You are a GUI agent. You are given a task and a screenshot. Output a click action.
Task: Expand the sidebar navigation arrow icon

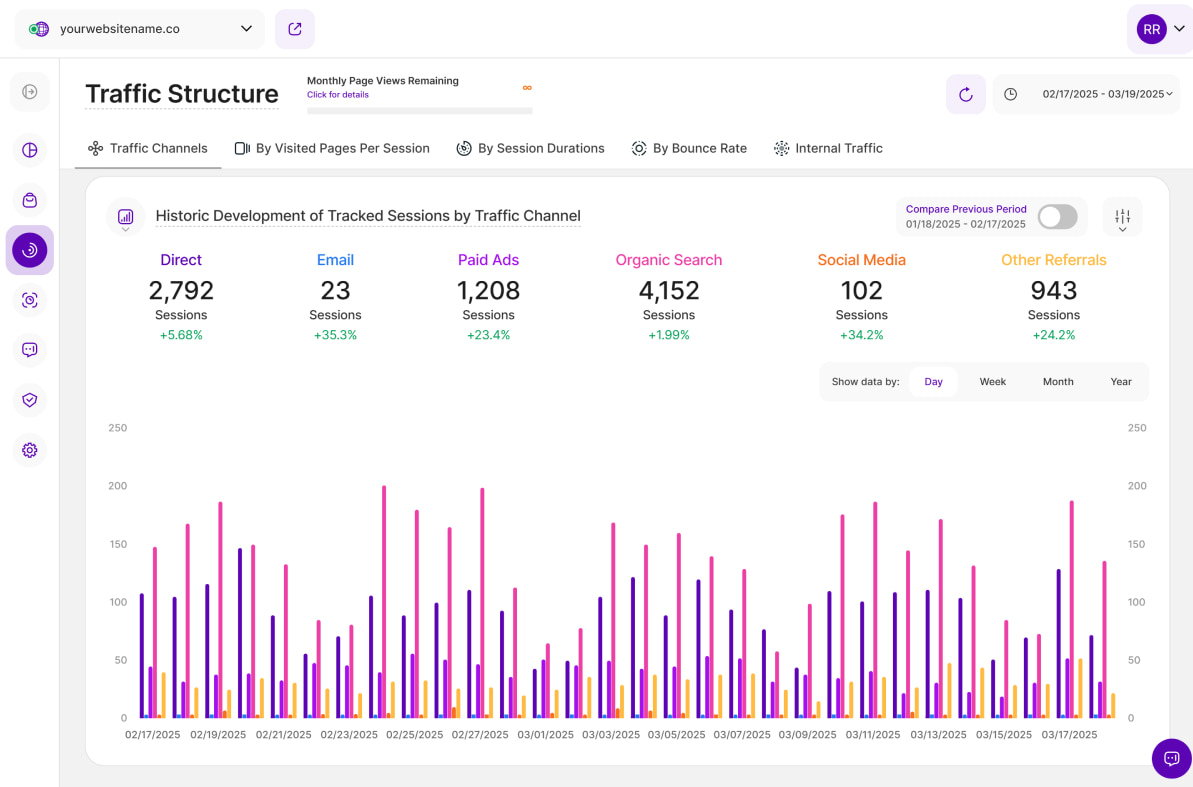point(30,92)
